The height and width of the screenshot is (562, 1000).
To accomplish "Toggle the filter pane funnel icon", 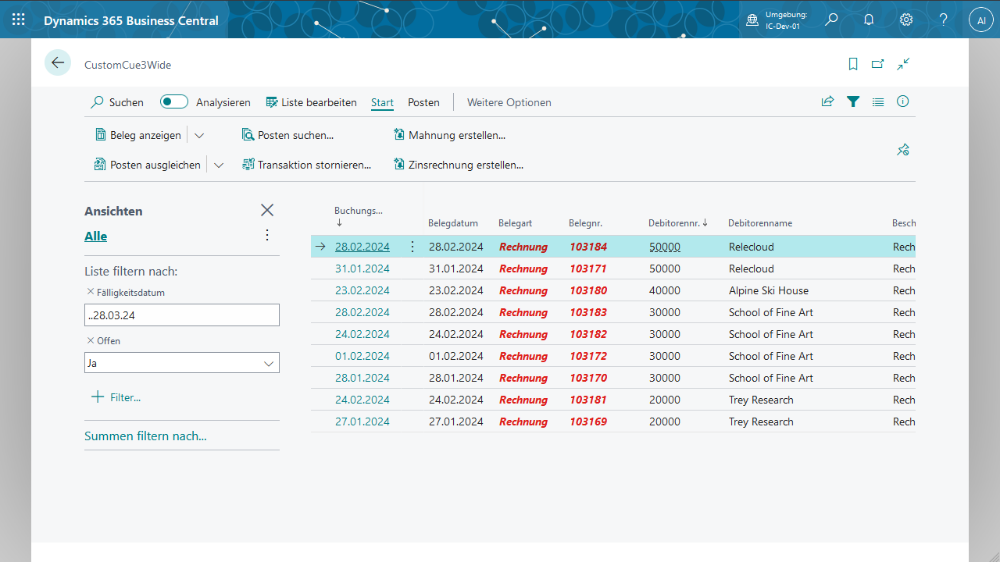I will [853, 101].
